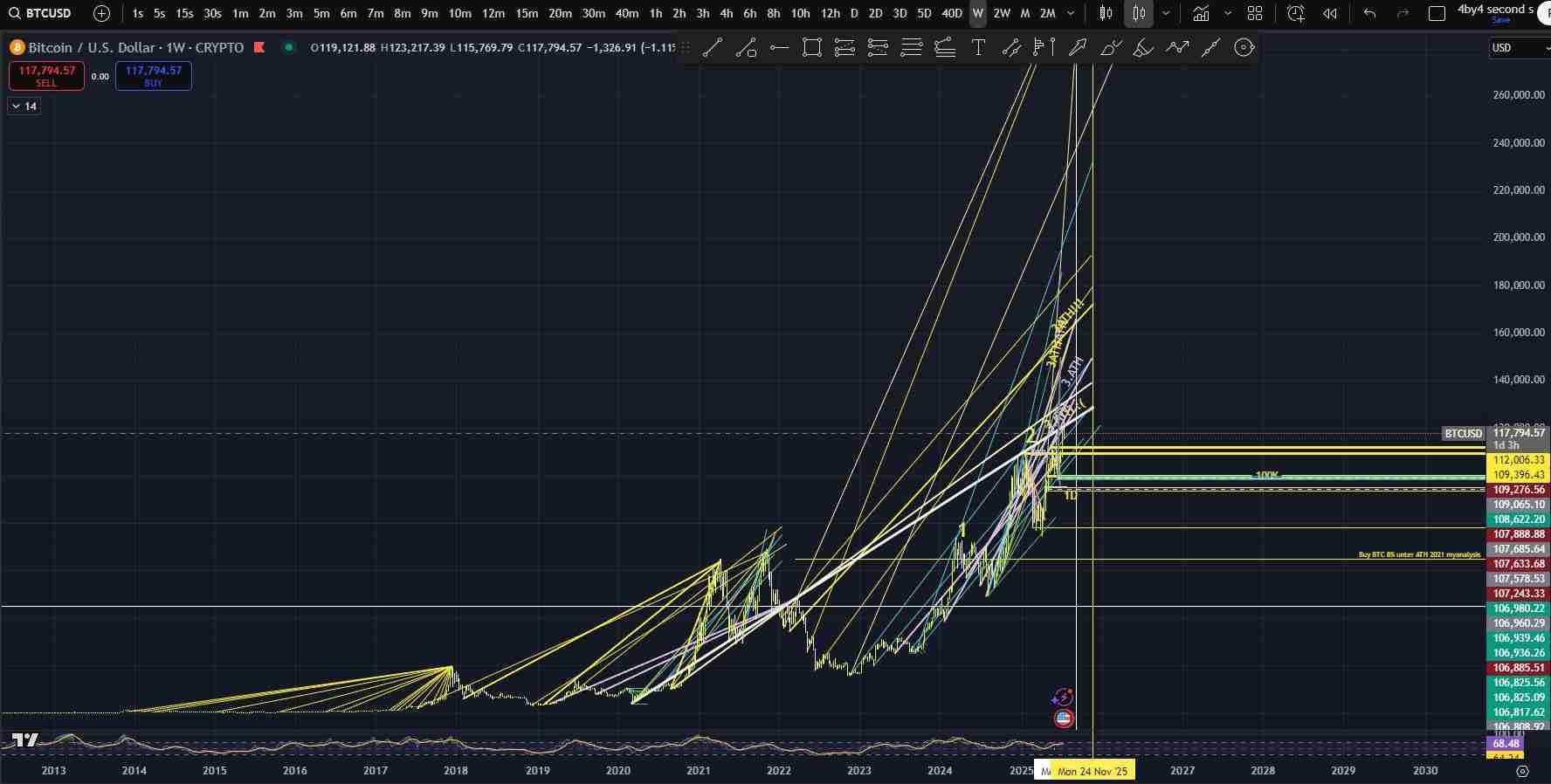The width and height of the screenshot is (1551, 784).
Task: Open the layout templates grid icon
Action: [x=1255, y=13]
